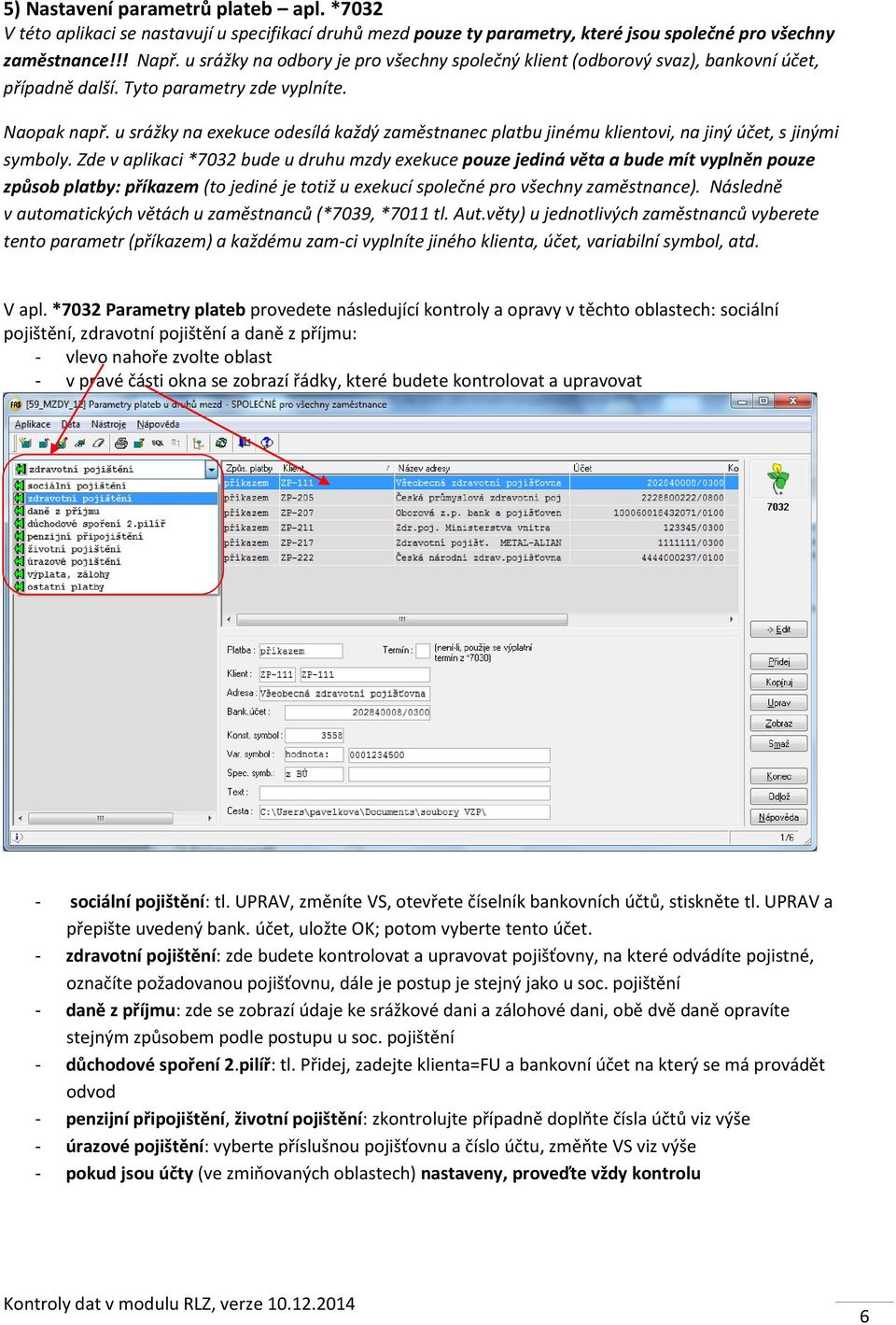Open the Nástroje menu
This screenshot has width=896, height=1325.
coord(108,424)
